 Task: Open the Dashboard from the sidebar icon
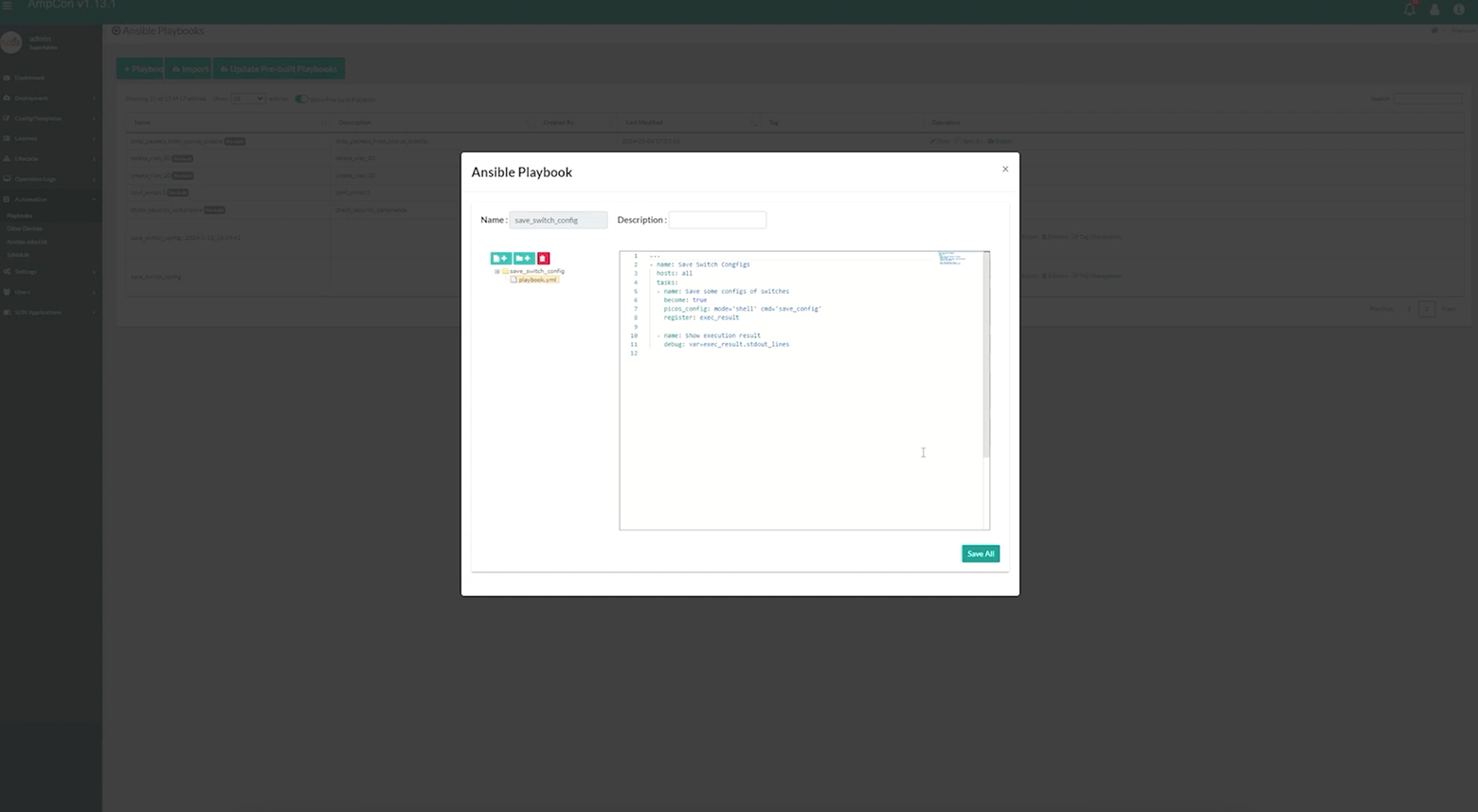click(x=31, y=77)
